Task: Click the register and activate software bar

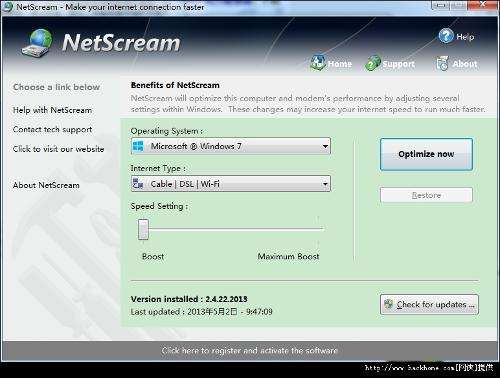Action: coord(249,351)
